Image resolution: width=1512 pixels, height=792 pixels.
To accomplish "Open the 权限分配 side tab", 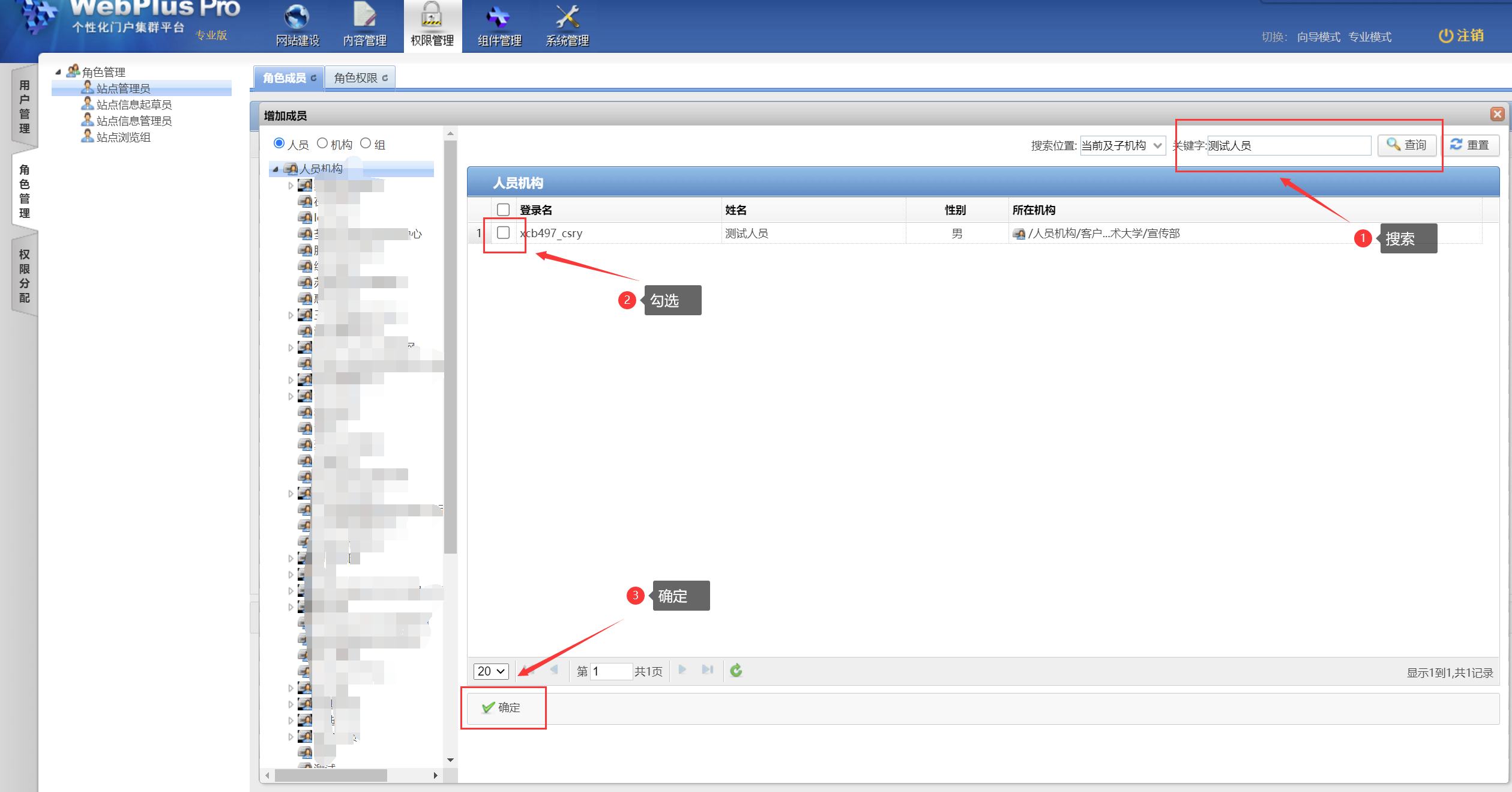I will 25,276.
